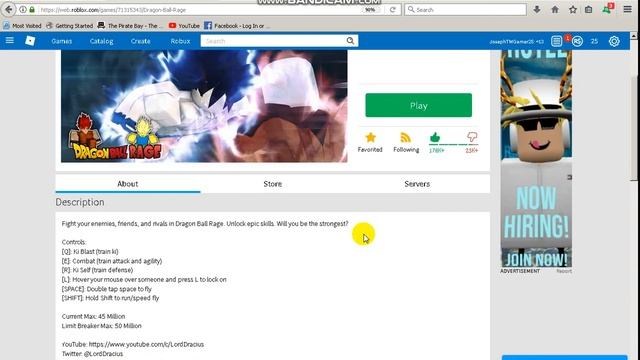The height and width of the screenshot is (360, 640).
Task: Toggle the Following feed icon
Action: [x=405, y=138]
